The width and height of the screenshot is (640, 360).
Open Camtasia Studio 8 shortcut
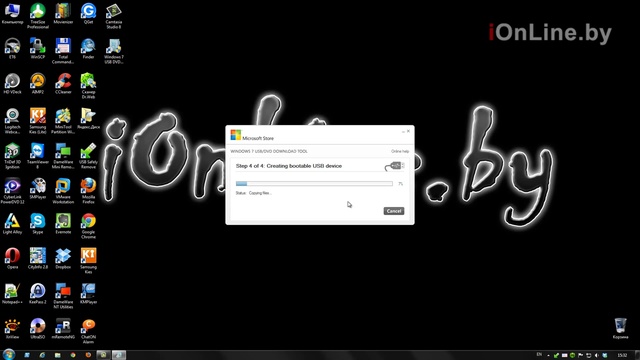pyautogui.click(x=113, y=16)
